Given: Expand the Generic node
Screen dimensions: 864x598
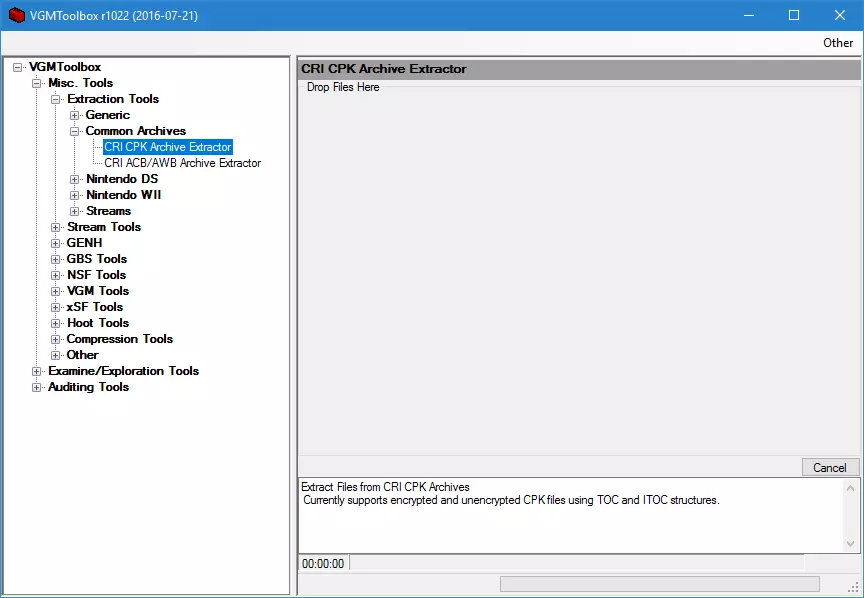Looking at the screenshot, I should click(74, 115).
